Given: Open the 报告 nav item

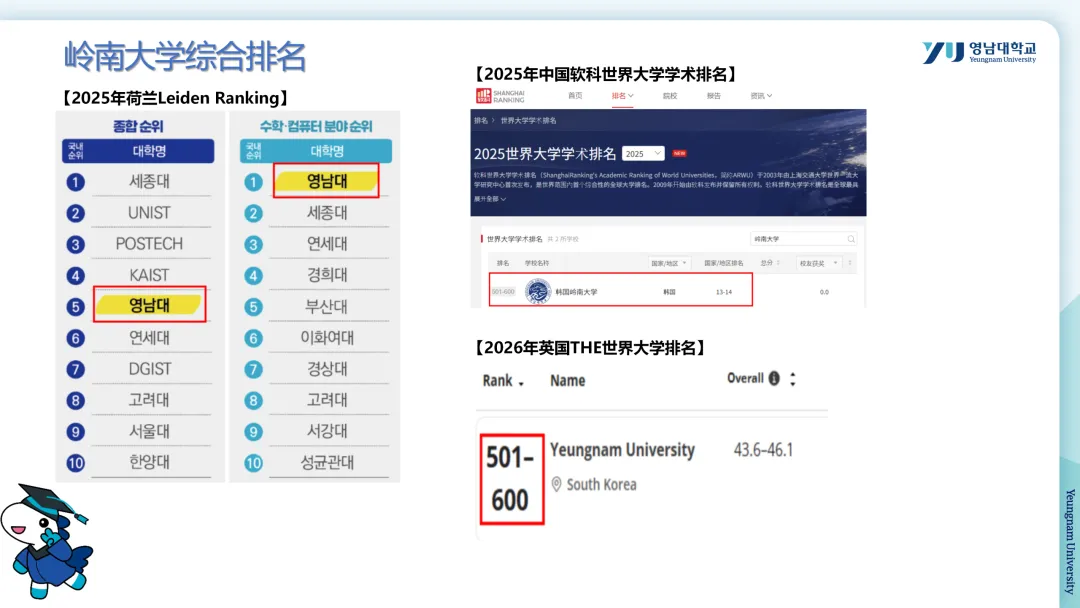Looking at the screenshot, I should [x=714, y=96].
